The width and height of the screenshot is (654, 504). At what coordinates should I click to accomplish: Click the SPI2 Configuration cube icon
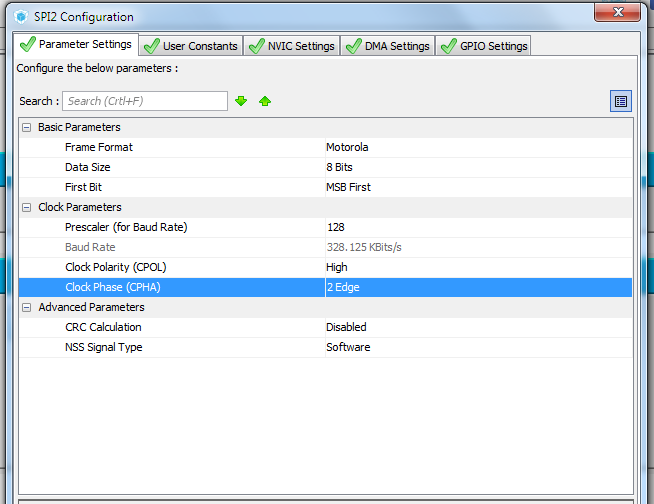click(20, 17)
